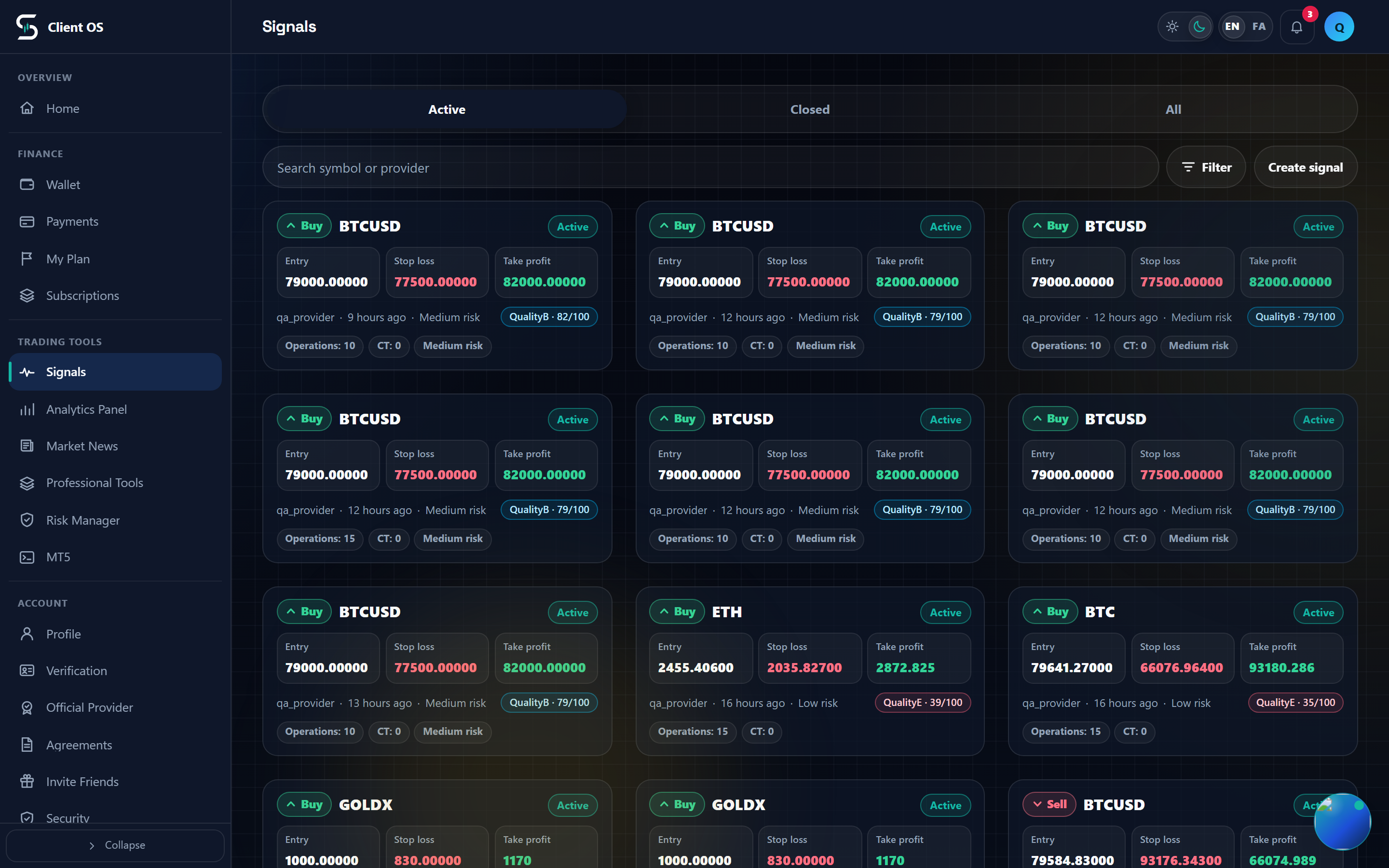Open the Verification ID card icon
1389x868 pixels.
pos(27,670)
